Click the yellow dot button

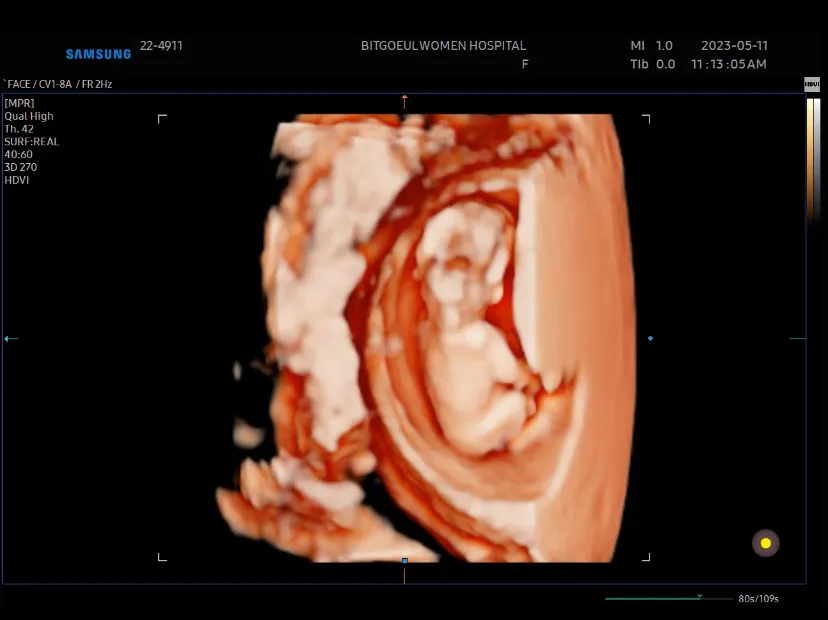(766, 543)
